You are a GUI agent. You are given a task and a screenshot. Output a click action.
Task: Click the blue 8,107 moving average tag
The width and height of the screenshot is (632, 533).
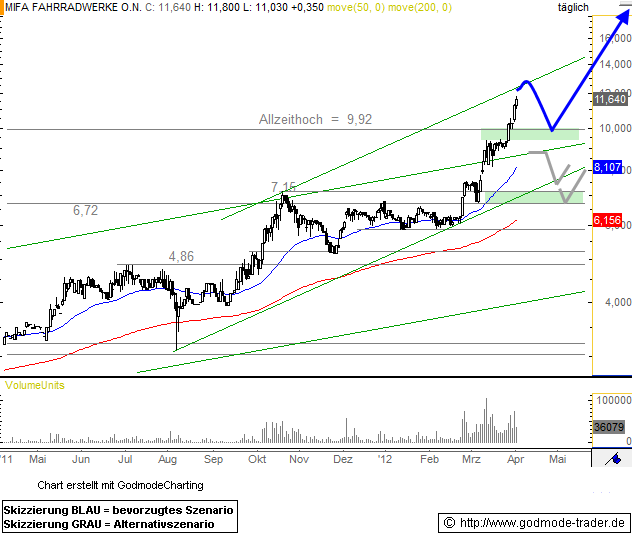(x=609, y=167)
